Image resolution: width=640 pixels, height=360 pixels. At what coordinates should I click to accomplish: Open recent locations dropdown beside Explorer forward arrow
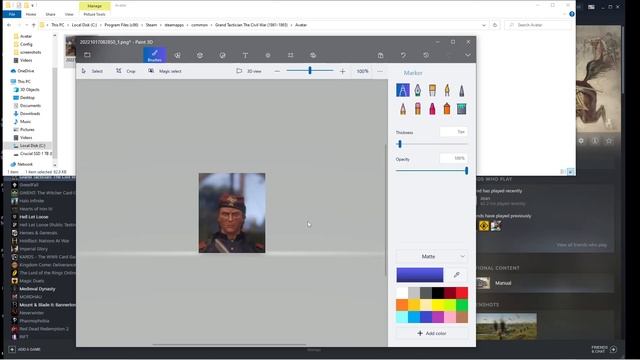tap(27, 25)
